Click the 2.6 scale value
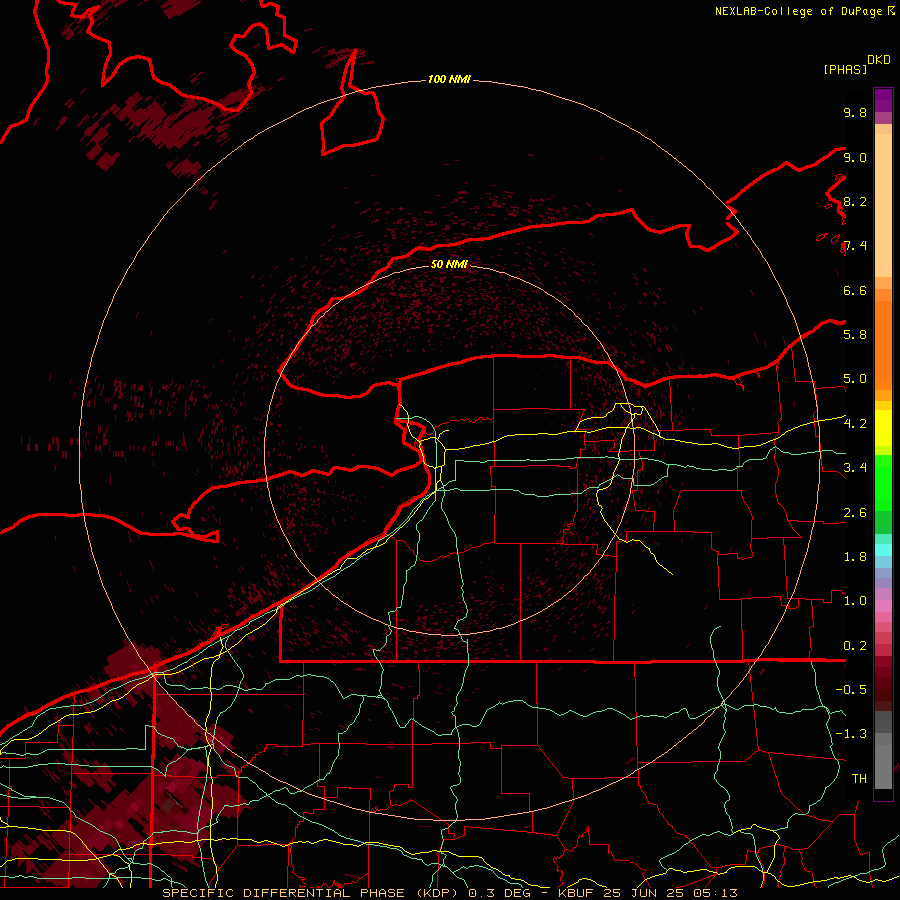Screen dimensions: 900x900 pyautogui.click(x=855, y=512)
